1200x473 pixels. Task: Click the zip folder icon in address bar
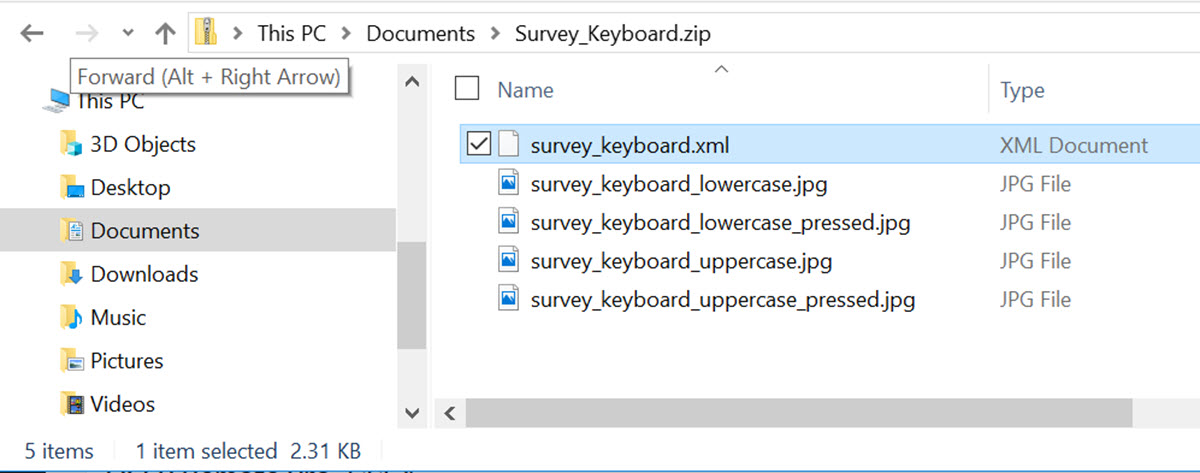(x=206, y=33)
